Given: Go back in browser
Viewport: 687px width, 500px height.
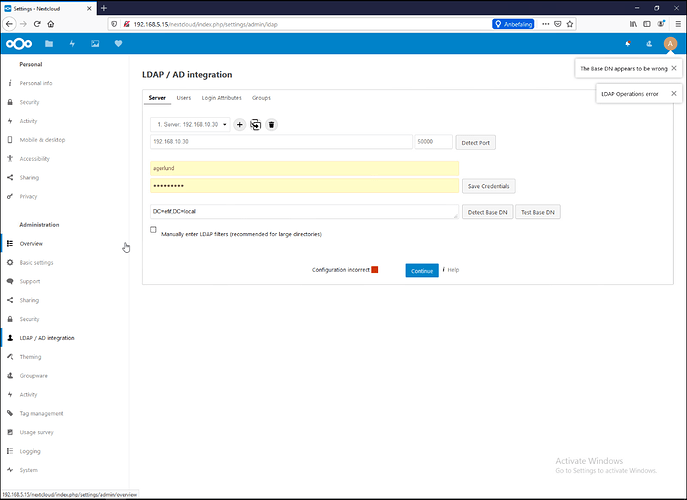Looking at the screenshot, I should [10, 24].
